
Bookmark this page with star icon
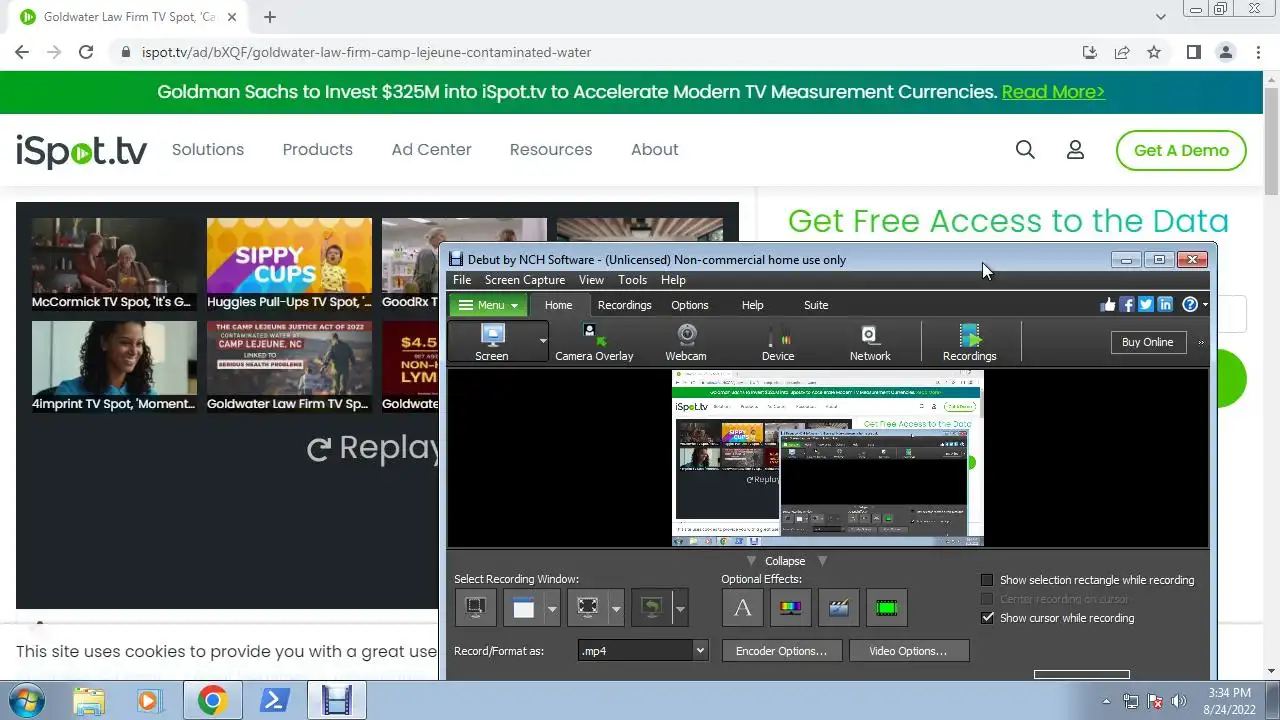1154,52
